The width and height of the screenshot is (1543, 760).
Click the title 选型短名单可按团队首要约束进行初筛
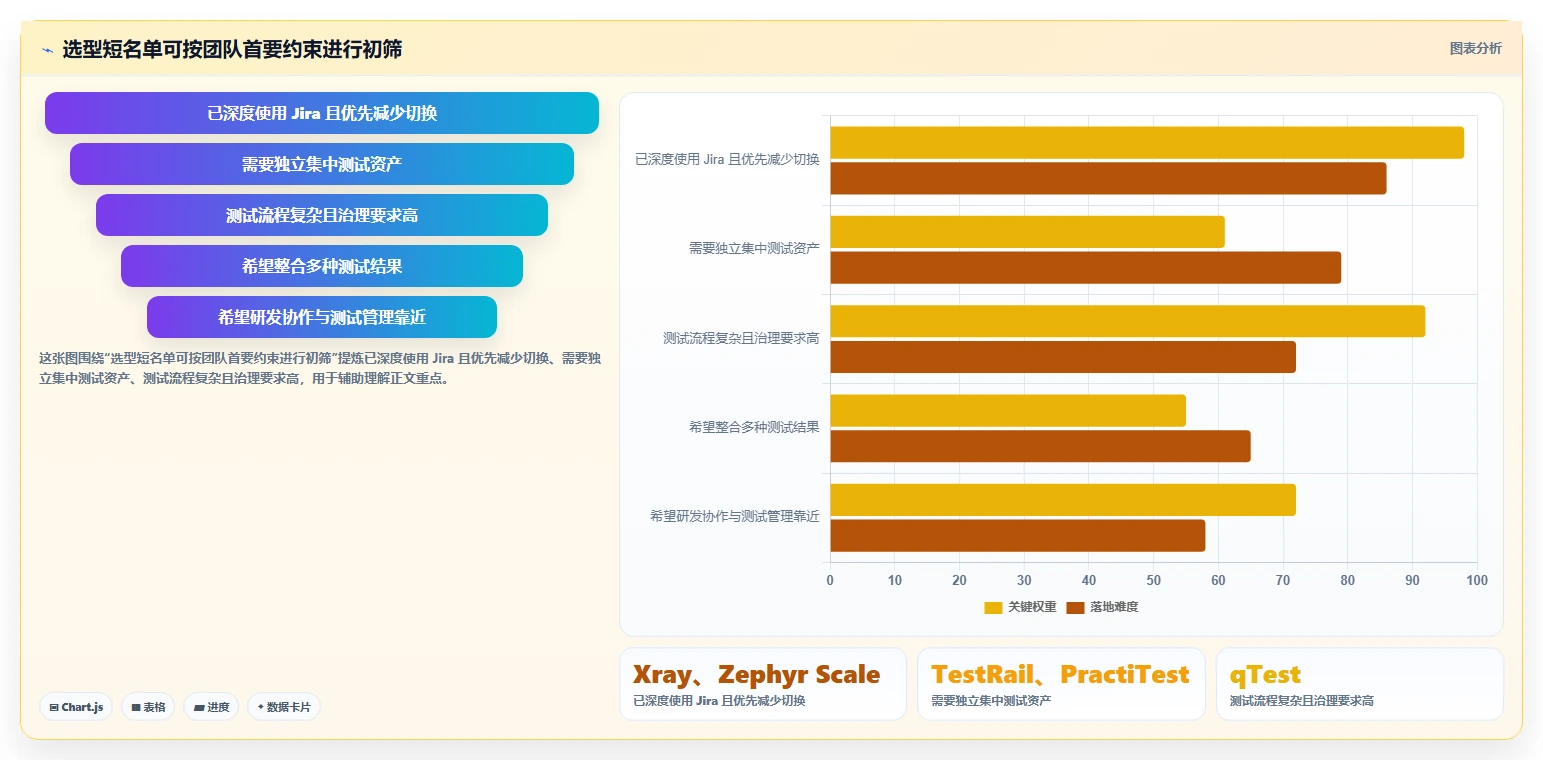pyautogui.click(x=232, y=49)
